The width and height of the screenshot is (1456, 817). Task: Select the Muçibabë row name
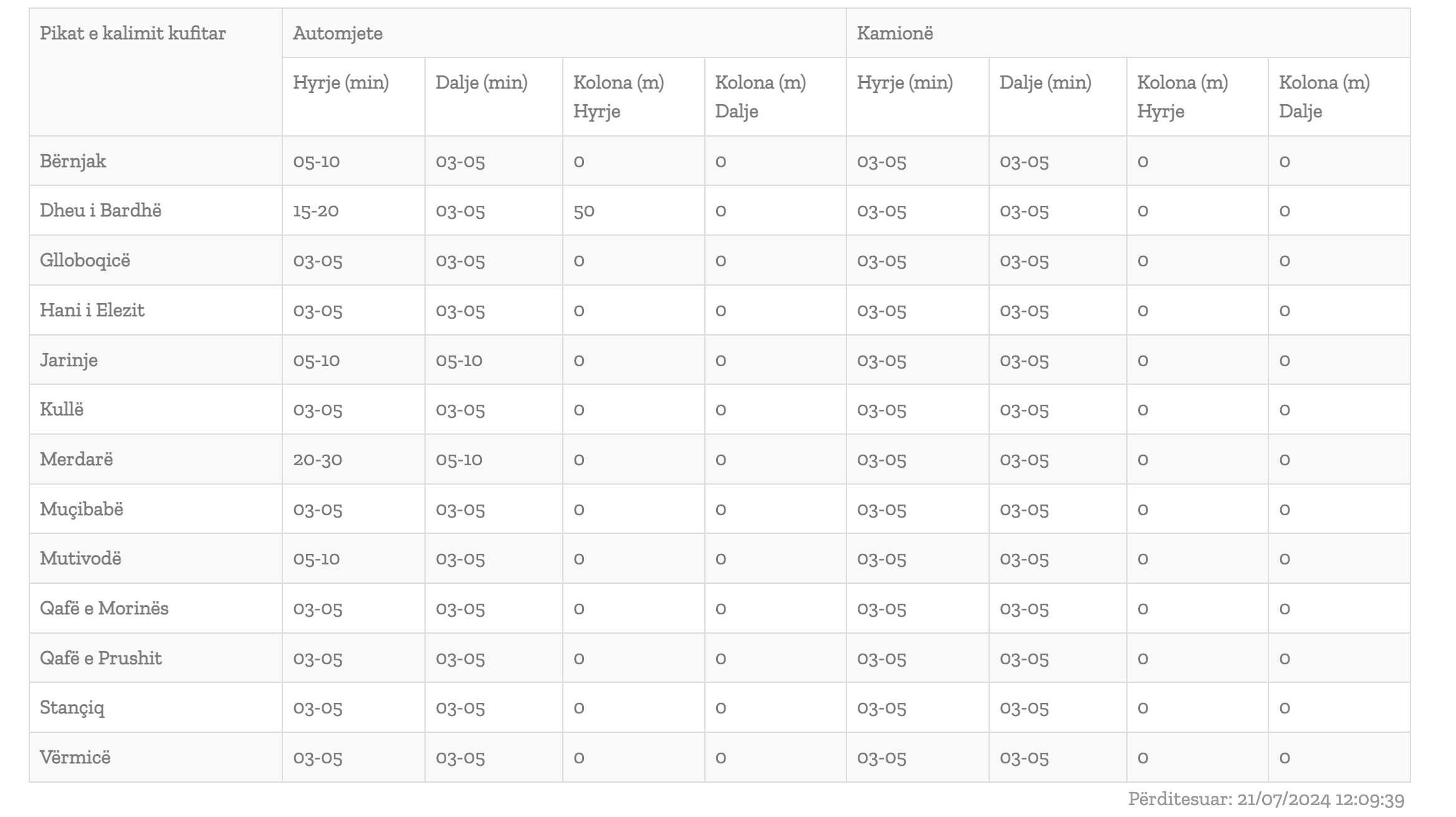(82, 509)
